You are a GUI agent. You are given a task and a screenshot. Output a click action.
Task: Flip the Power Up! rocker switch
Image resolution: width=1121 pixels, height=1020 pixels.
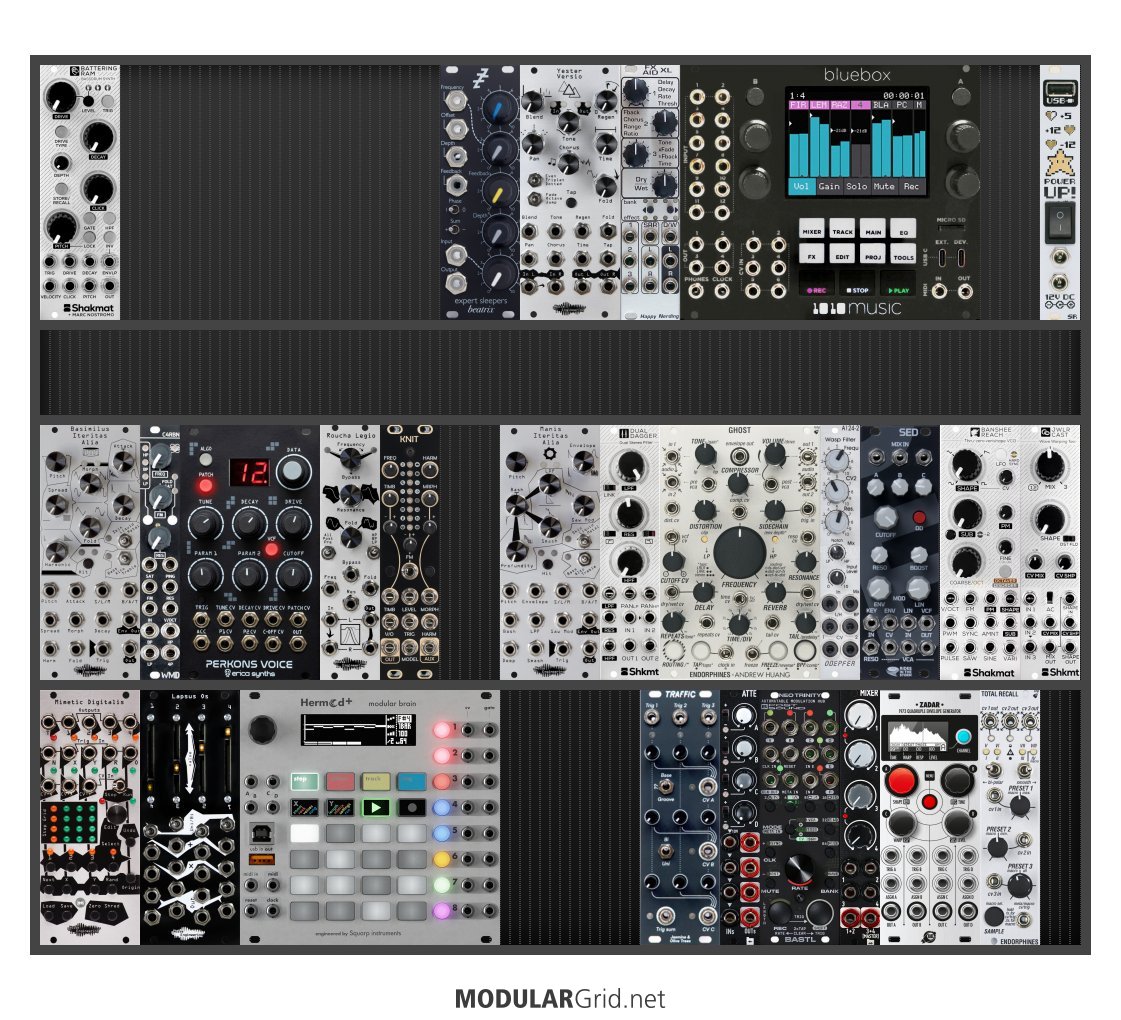click(x=1060, y=221)
